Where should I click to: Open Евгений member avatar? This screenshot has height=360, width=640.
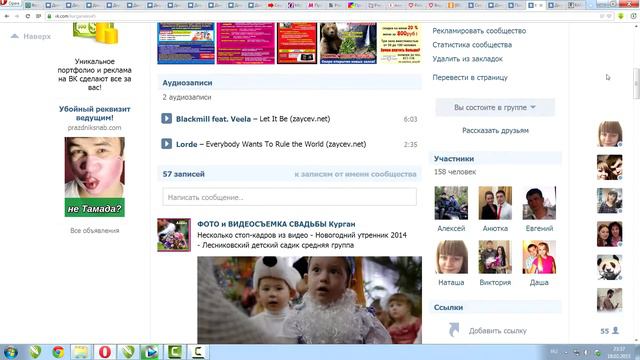539,203
